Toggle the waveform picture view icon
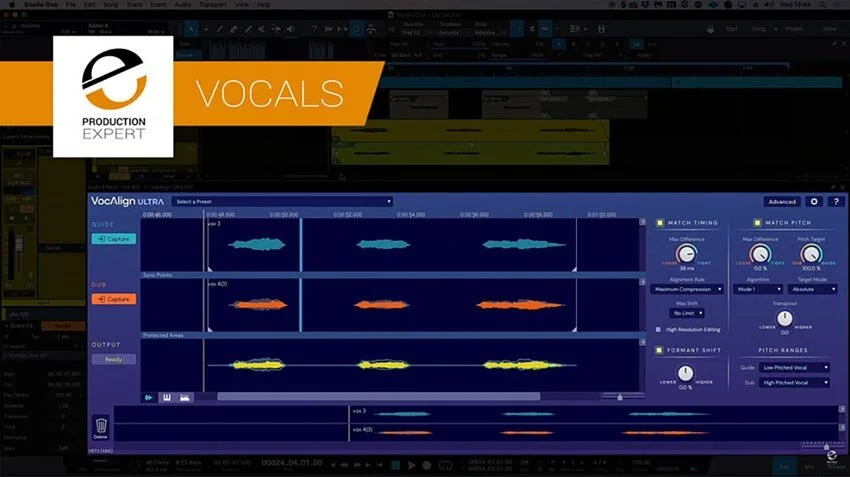This screenshot has height=477, width=850. pyautogui.click(x=185, y=397)
